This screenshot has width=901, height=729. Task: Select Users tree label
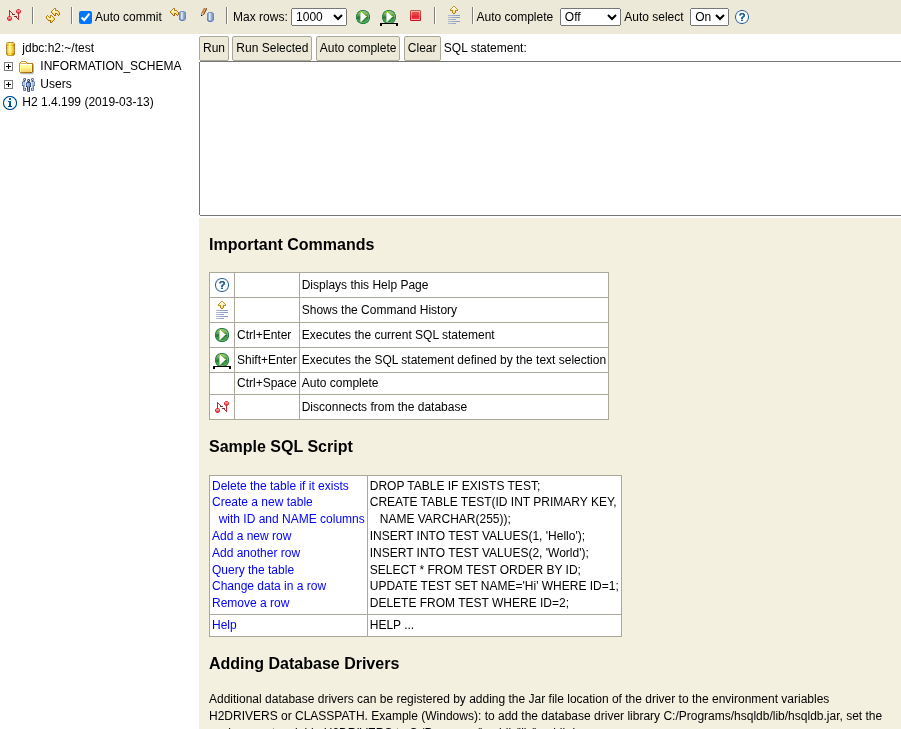(56, 84)
